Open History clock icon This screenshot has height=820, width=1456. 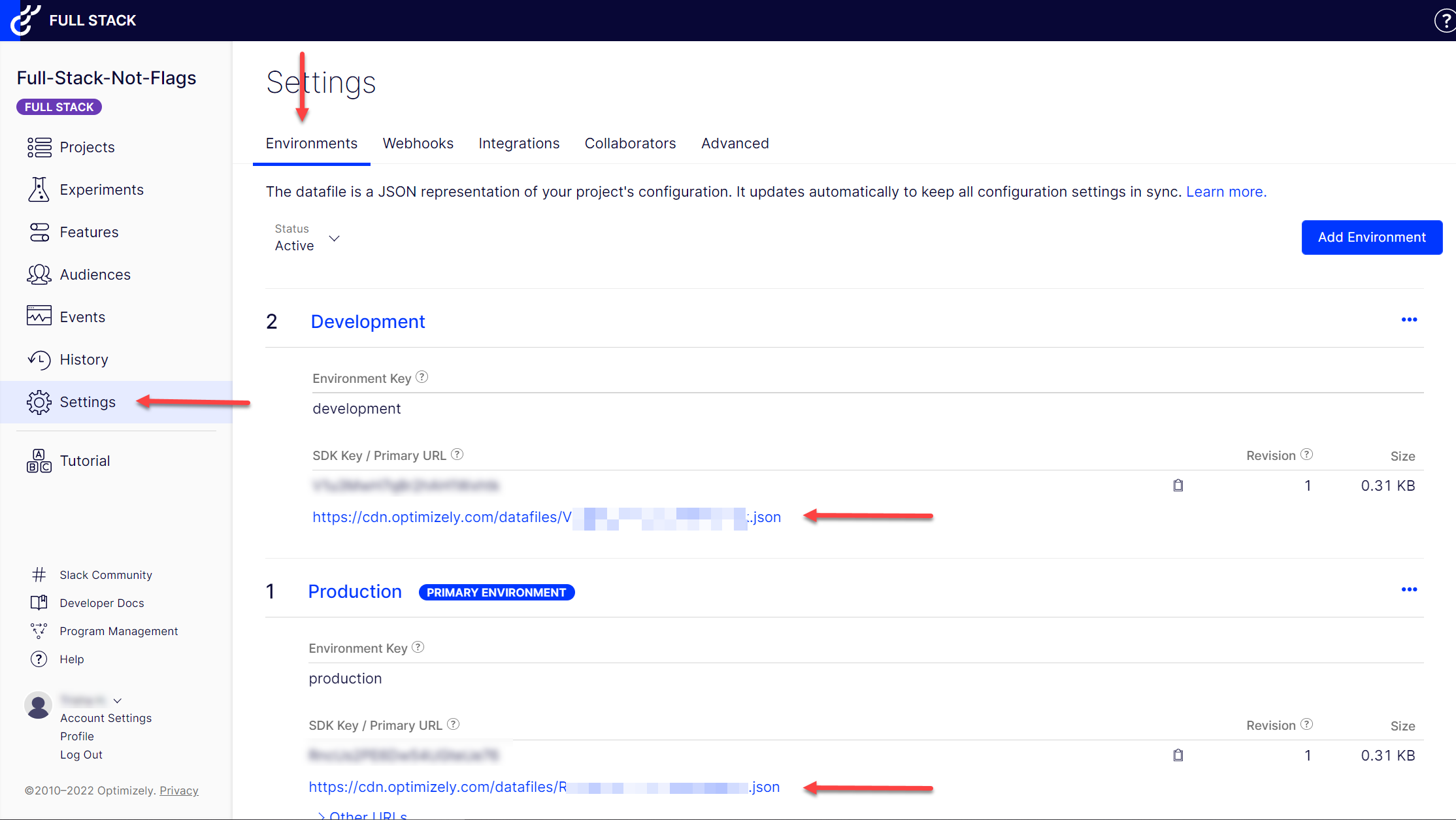pyautogui.click(x=39, y=359)
